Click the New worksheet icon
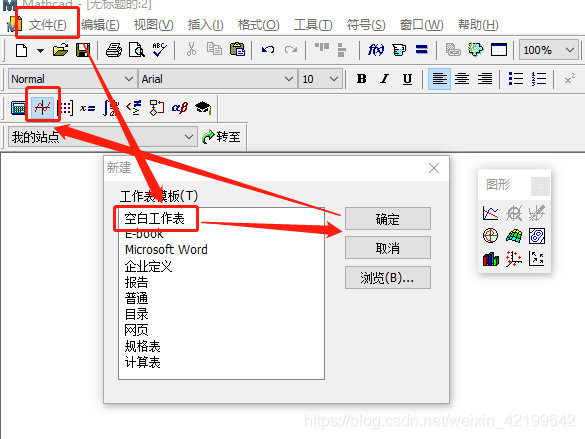The width and height of the screenshot is (585, 439). pos(21,50)
